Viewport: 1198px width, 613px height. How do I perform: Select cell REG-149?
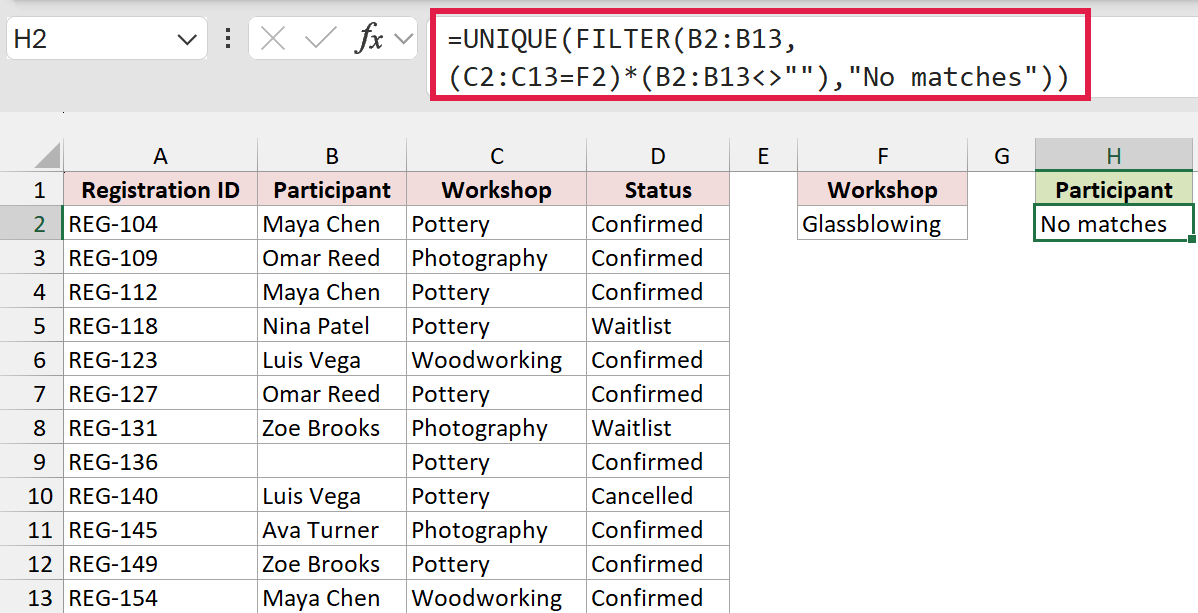160,564
